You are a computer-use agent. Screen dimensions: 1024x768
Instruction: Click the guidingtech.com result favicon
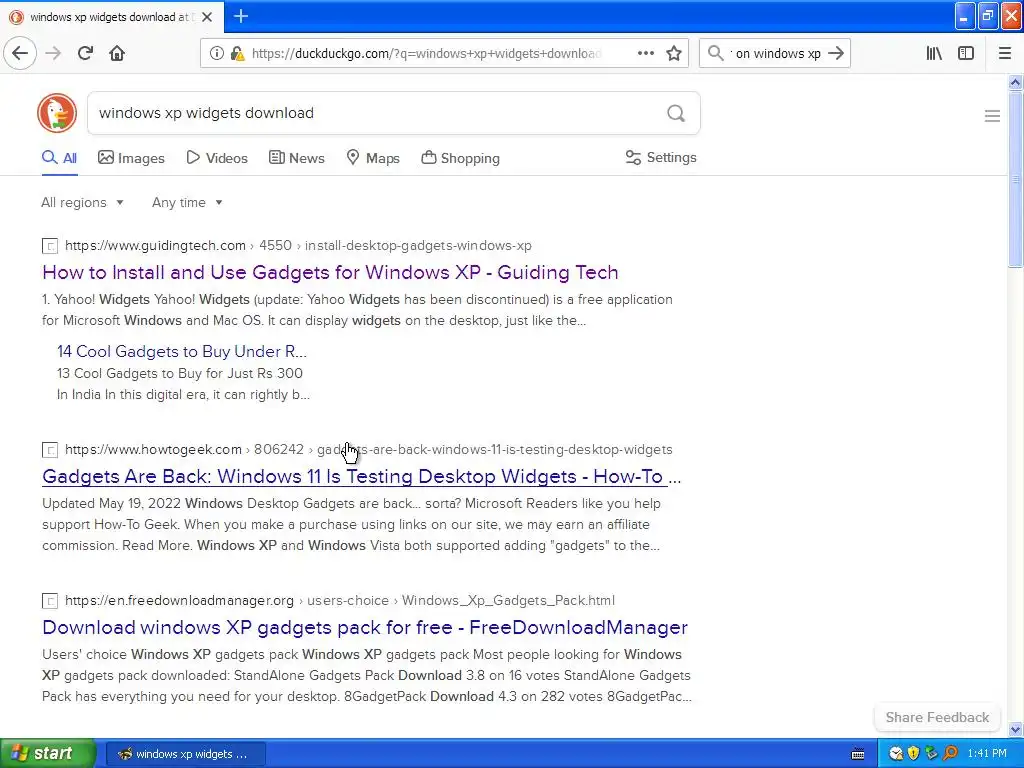50,246
